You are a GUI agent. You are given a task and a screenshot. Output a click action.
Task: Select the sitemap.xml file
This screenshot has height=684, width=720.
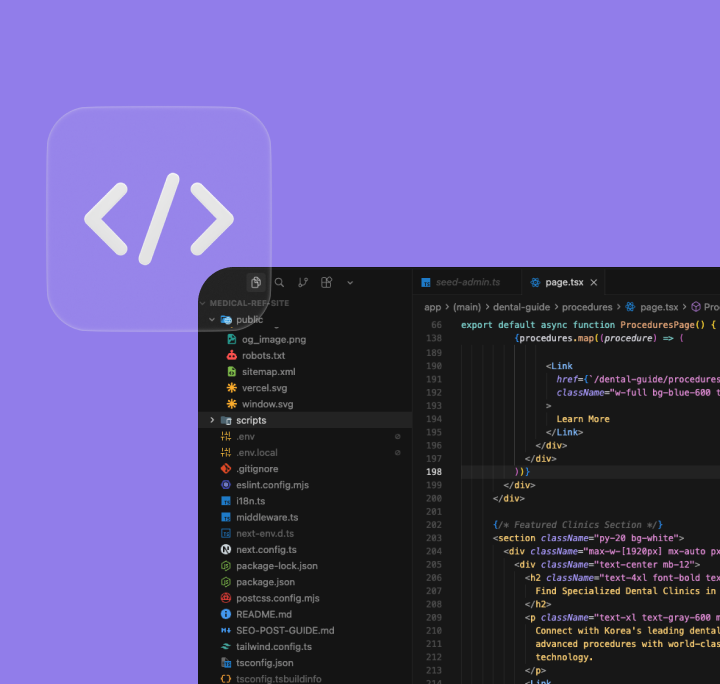click(x=268, y=371)
